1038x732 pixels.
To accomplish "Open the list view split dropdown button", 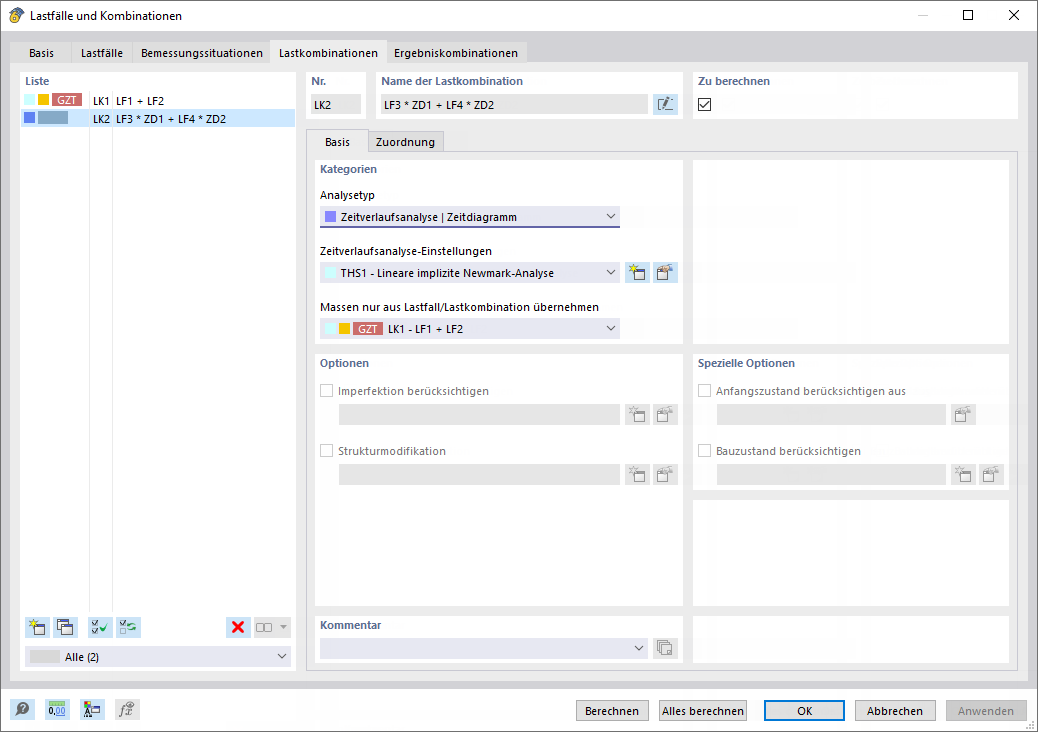I will point(272,627).
